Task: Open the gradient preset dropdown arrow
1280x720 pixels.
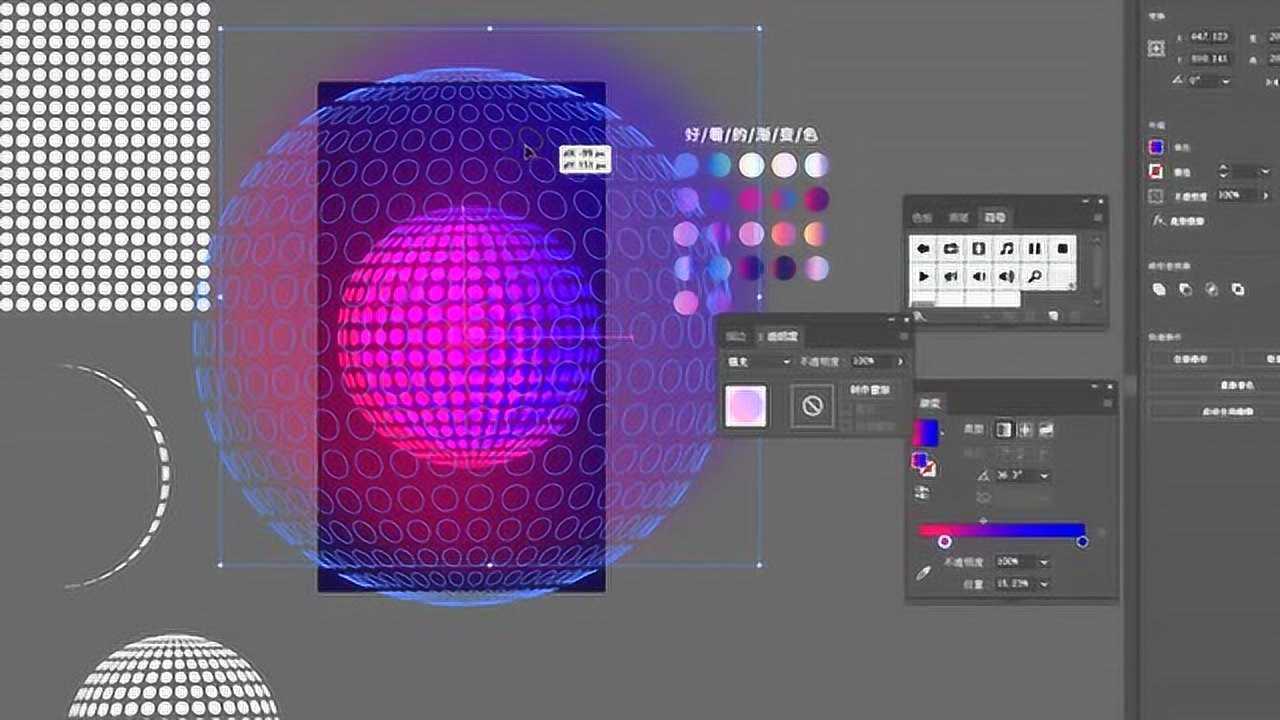Action: [x=942, y=431]
